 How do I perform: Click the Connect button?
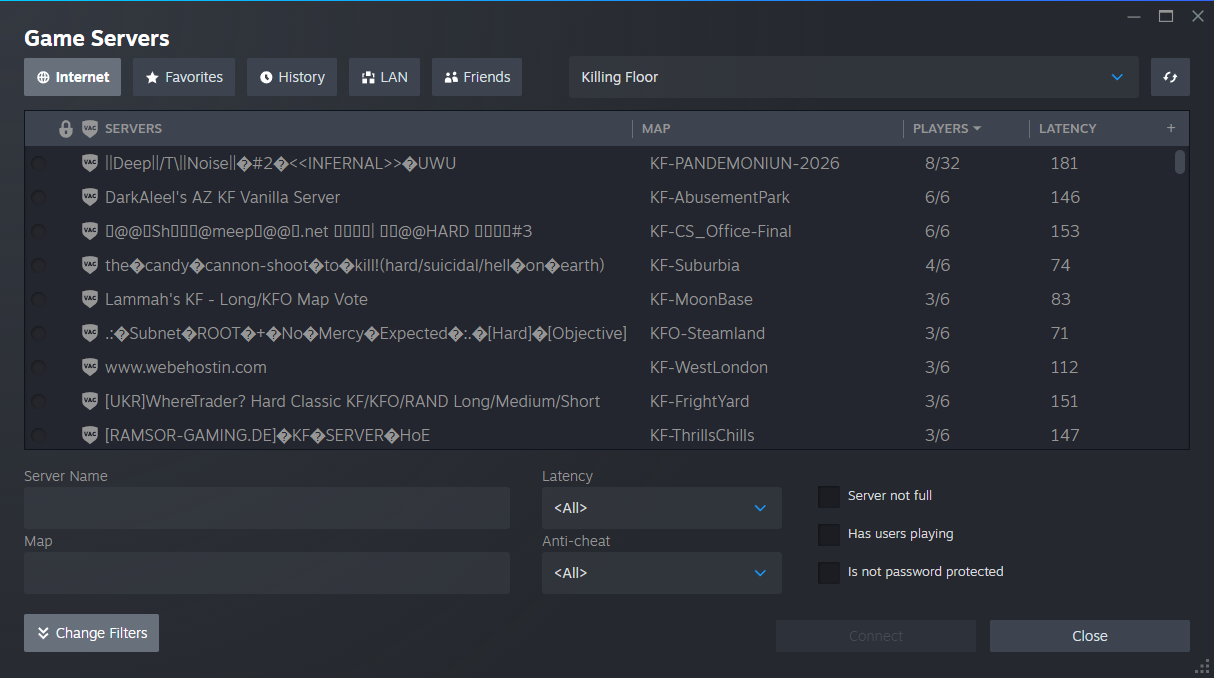(876, 636)
